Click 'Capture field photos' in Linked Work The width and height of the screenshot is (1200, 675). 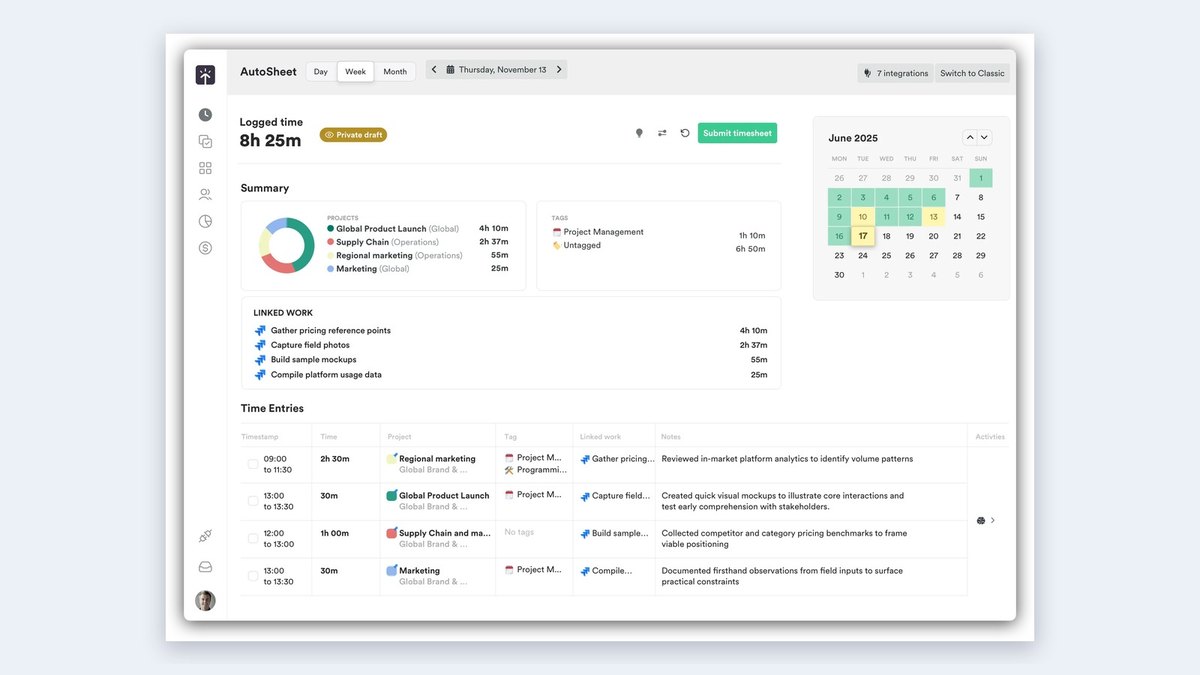[310, 345]
